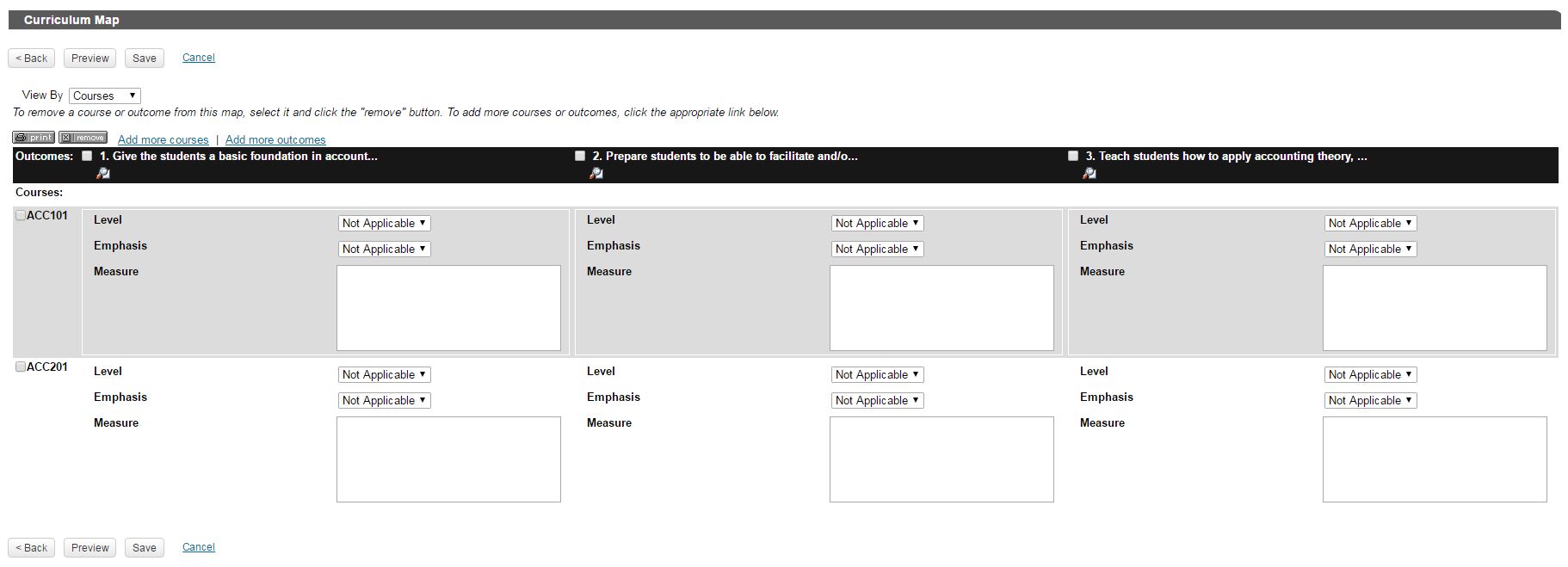Click the ACC101 course label
1568x567 pixels.
click(47, 215)
